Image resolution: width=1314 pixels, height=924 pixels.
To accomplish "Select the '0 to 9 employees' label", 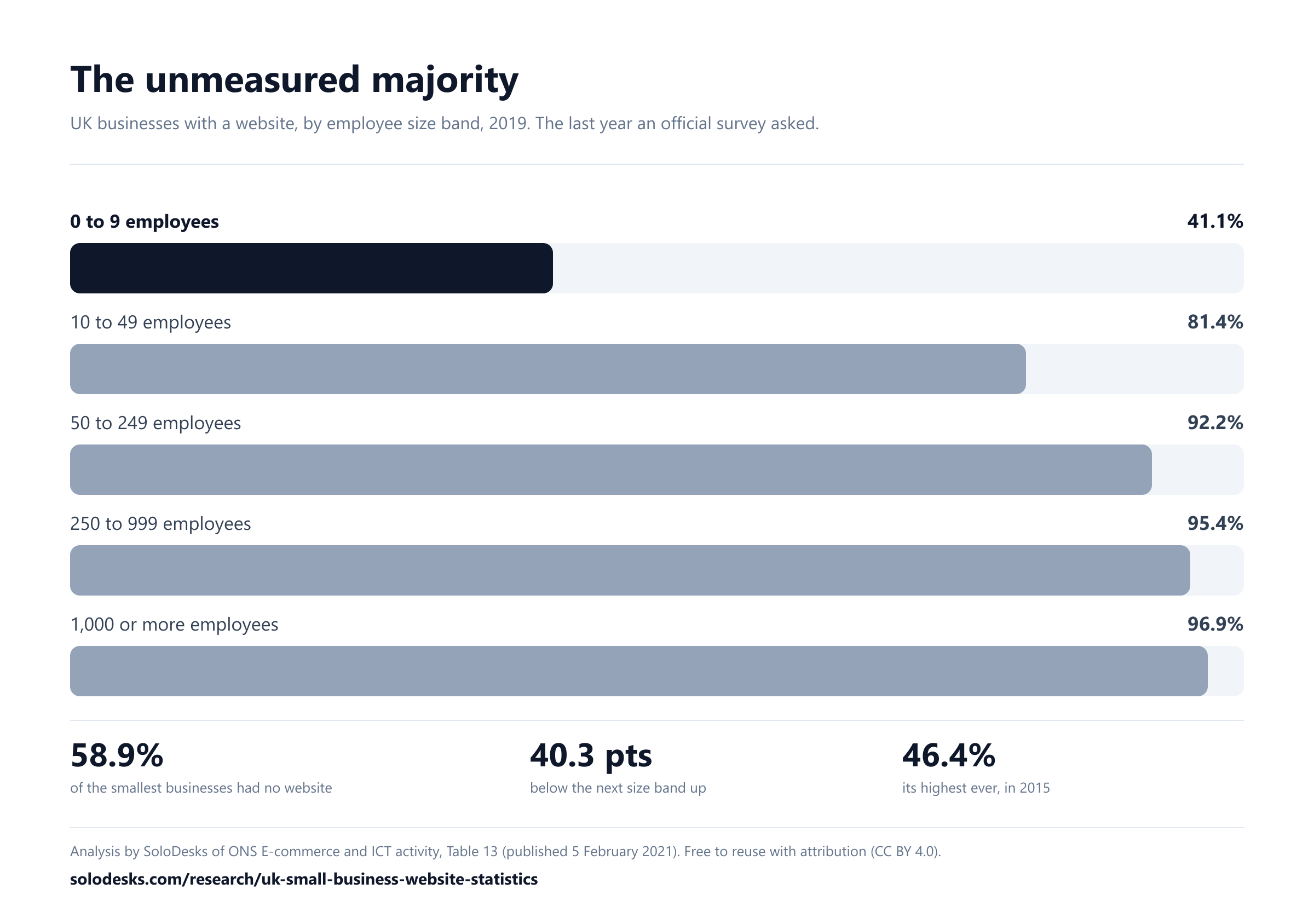I will (144, 221).
